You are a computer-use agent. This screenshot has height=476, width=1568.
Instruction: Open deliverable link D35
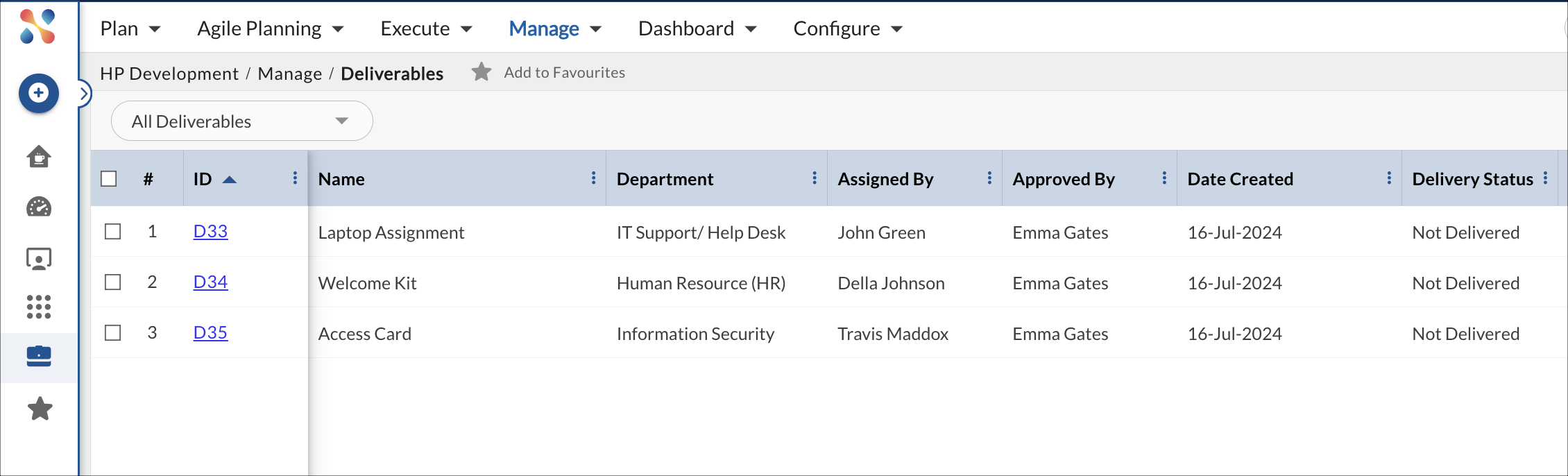(x=210, y=333)
